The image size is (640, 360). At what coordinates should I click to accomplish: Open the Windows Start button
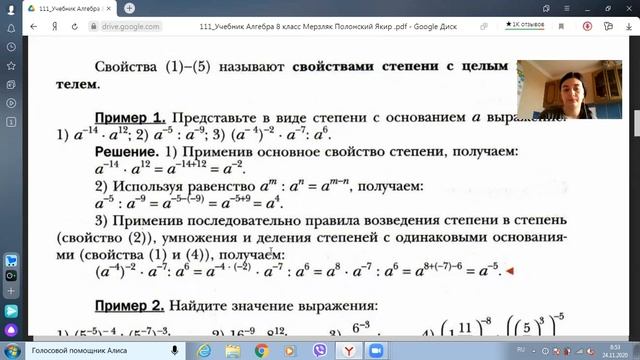point(11,351)
